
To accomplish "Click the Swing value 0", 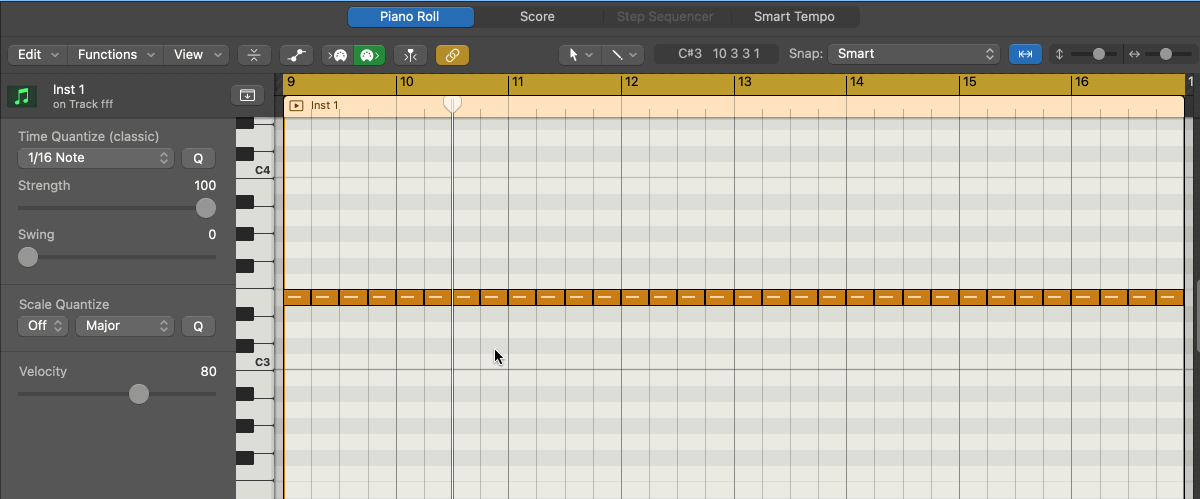I will click(x=212, y=235).
